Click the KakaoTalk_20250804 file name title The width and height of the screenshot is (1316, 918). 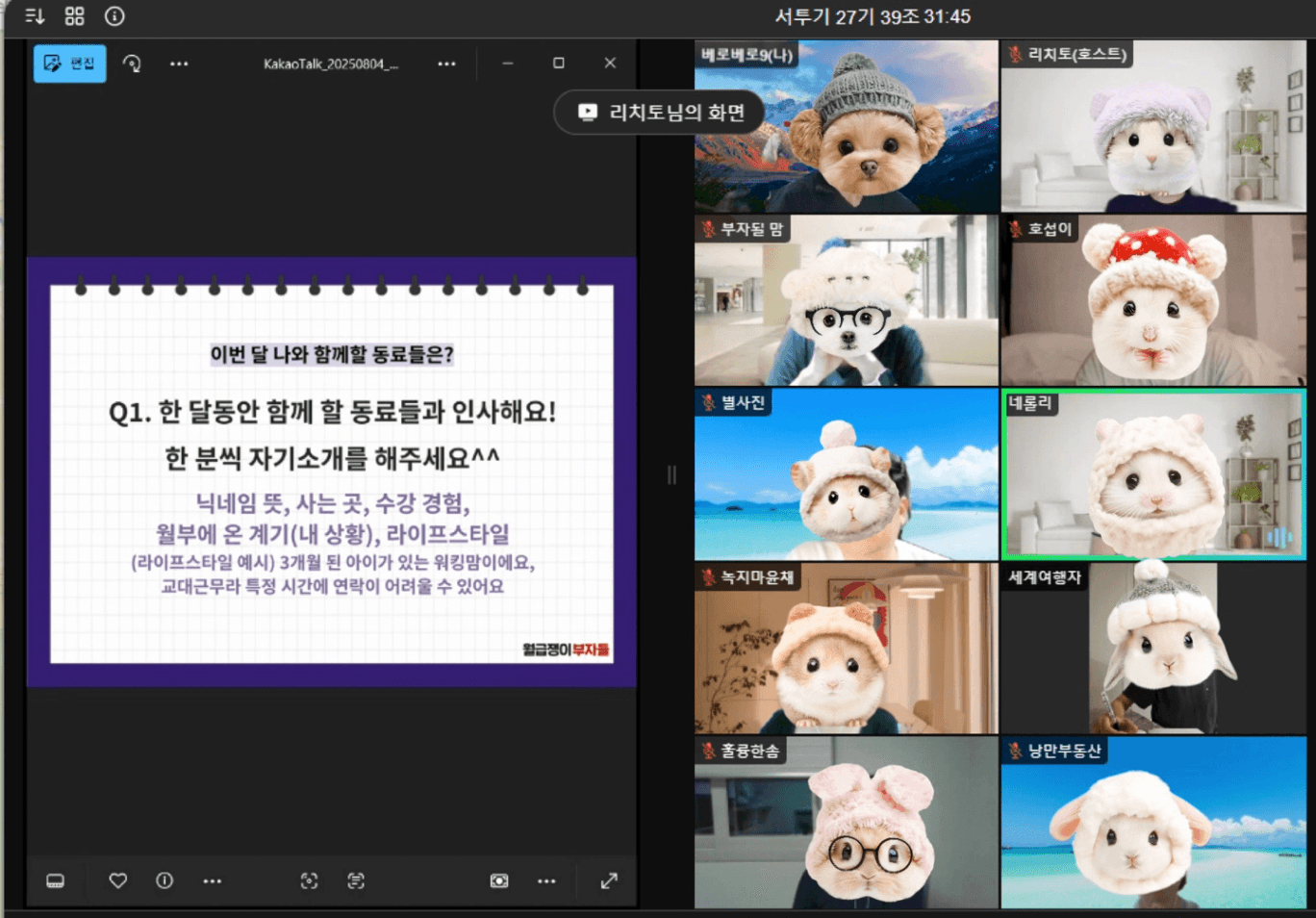pos(331,64)
